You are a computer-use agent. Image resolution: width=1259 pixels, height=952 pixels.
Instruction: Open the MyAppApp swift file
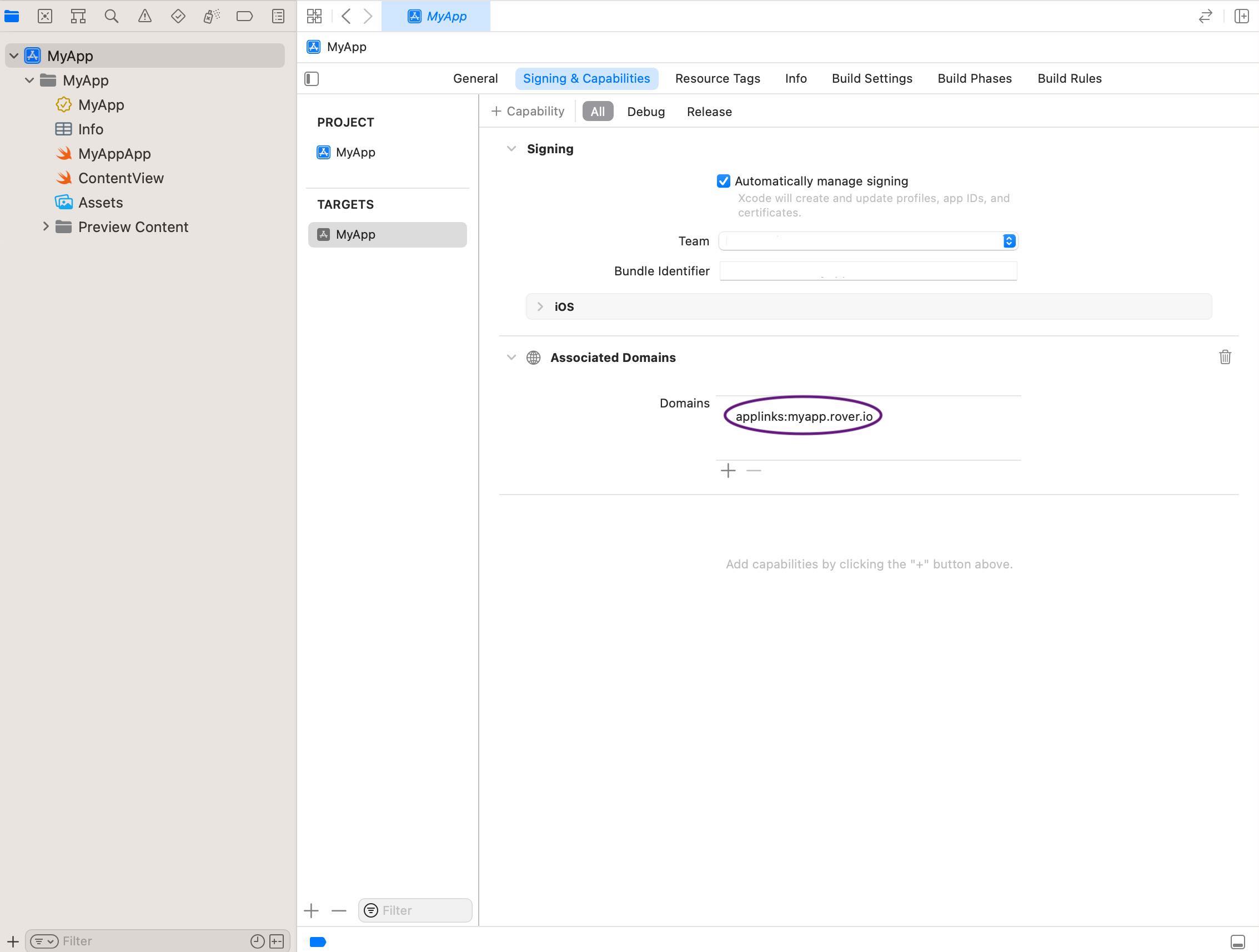104,154
